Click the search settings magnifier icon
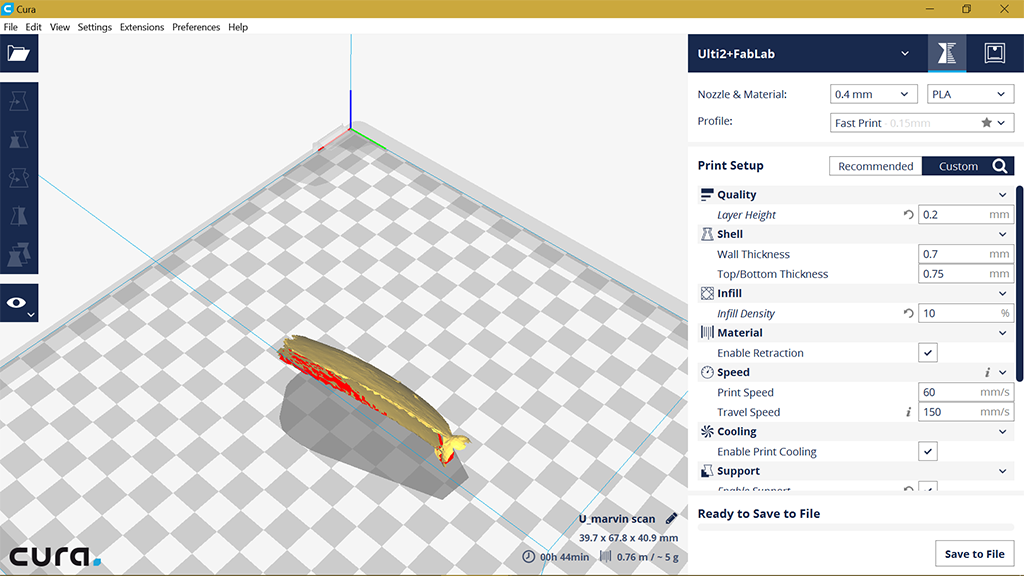The height and width of the screenshot is (576, 1024). point(1000,166)
